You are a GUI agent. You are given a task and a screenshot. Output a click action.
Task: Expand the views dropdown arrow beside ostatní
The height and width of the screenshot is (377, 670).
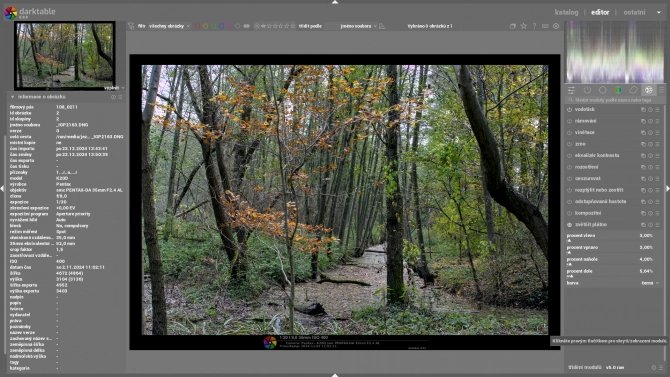point(658,12)
